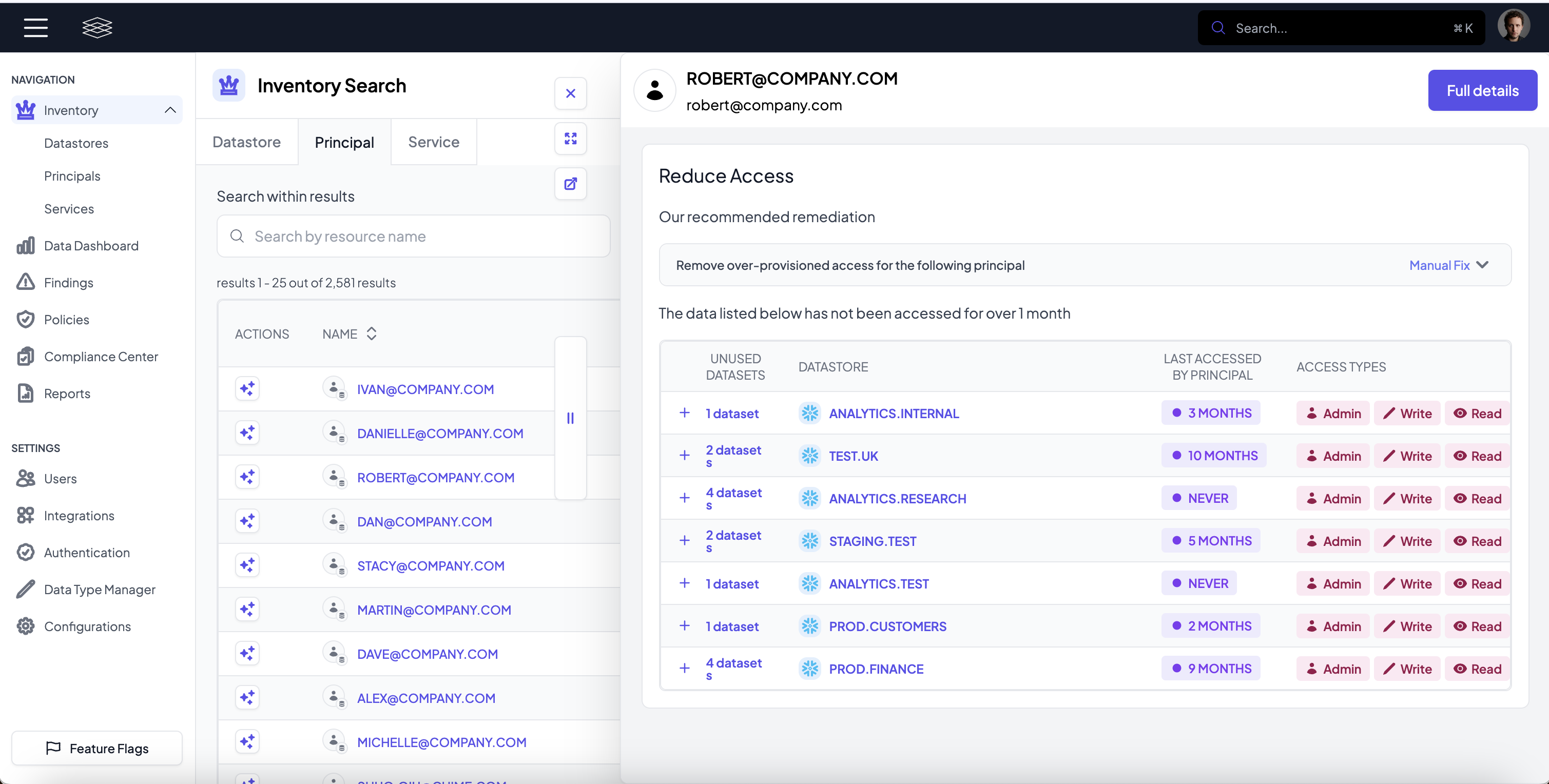
Task: Expand the PROD.FINANCE dataset row
Action: (x=684, y=669)
